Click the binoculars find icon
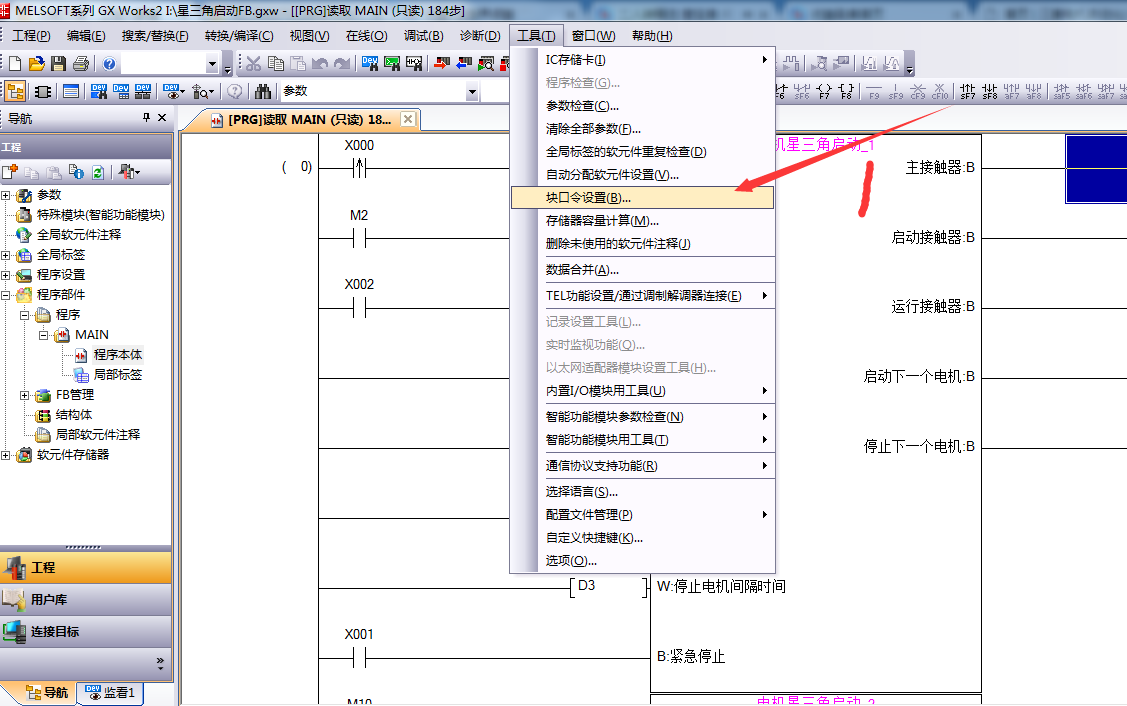Screen dimensions: 1127x706 coord(263,92)
